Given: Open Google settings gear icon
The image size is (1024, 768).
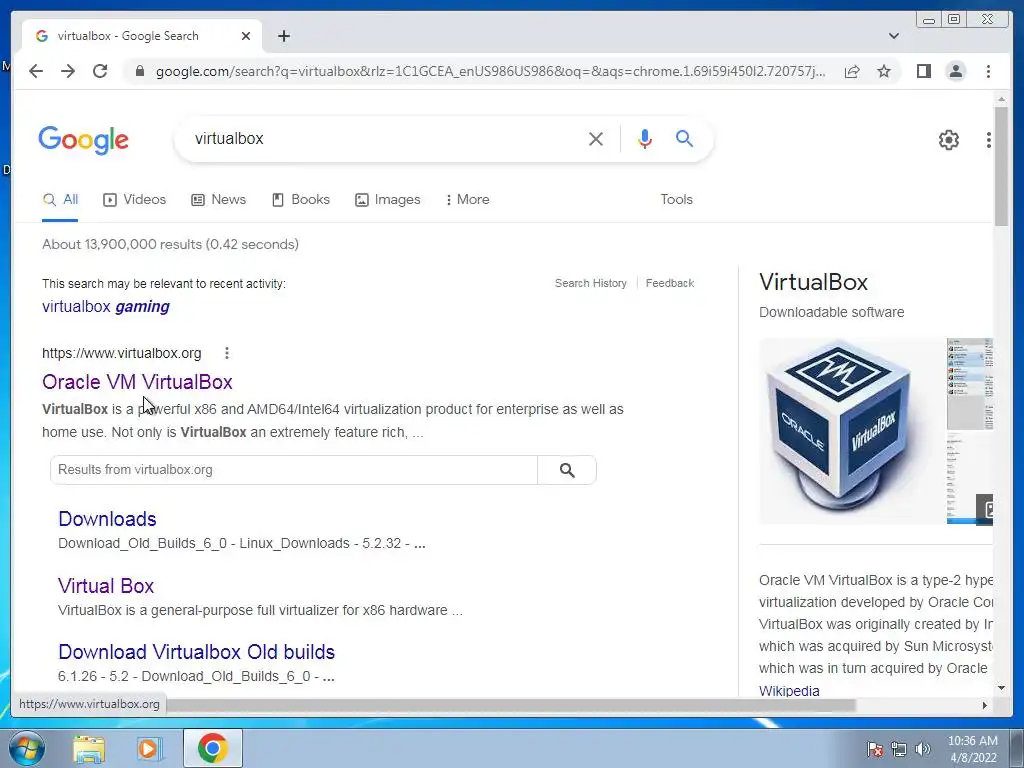Looking at the screenshot, I should click(x=948, y=140).
